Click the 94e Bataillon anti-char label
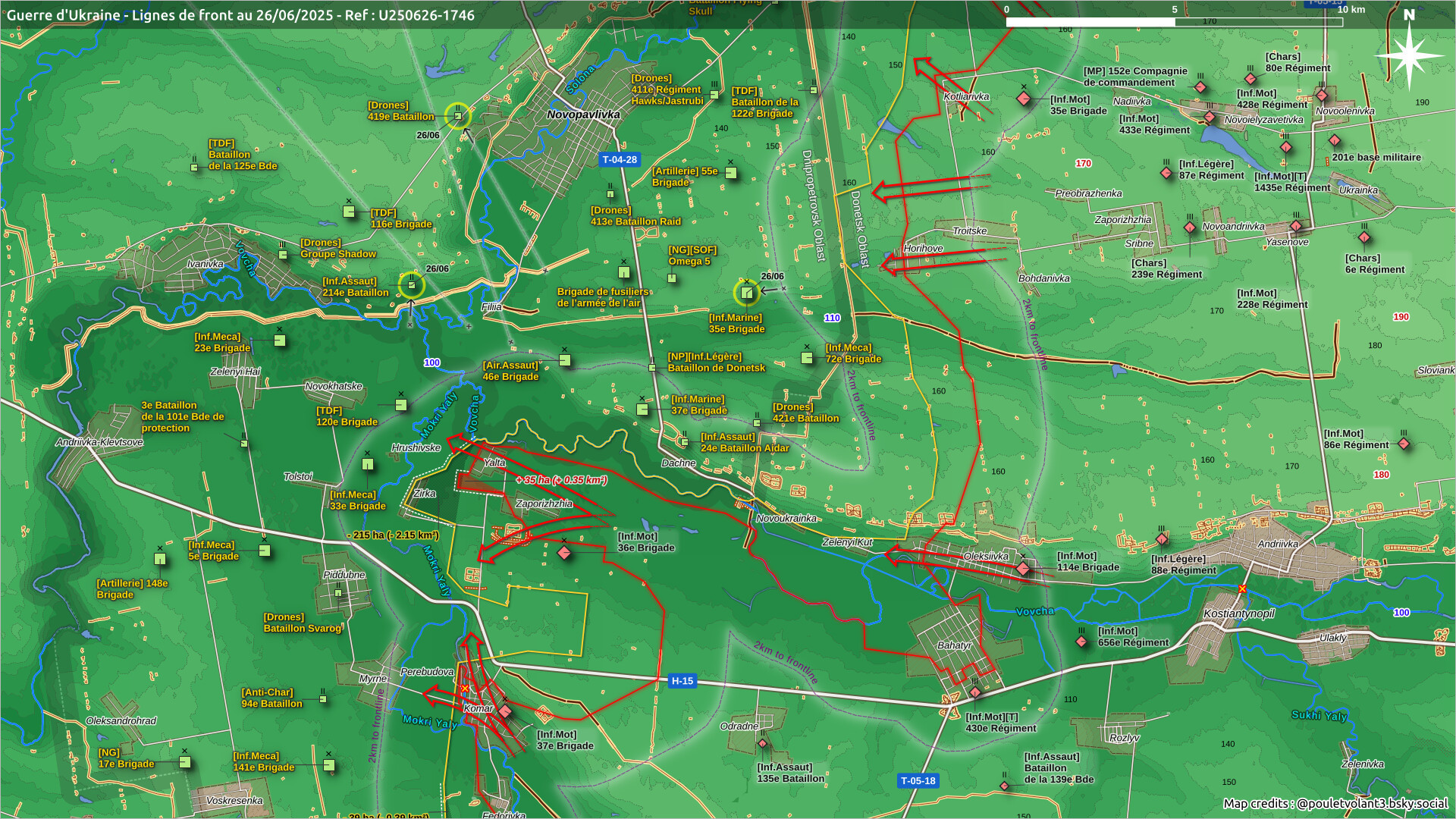The image size is (1456, 819). [271, 698]
